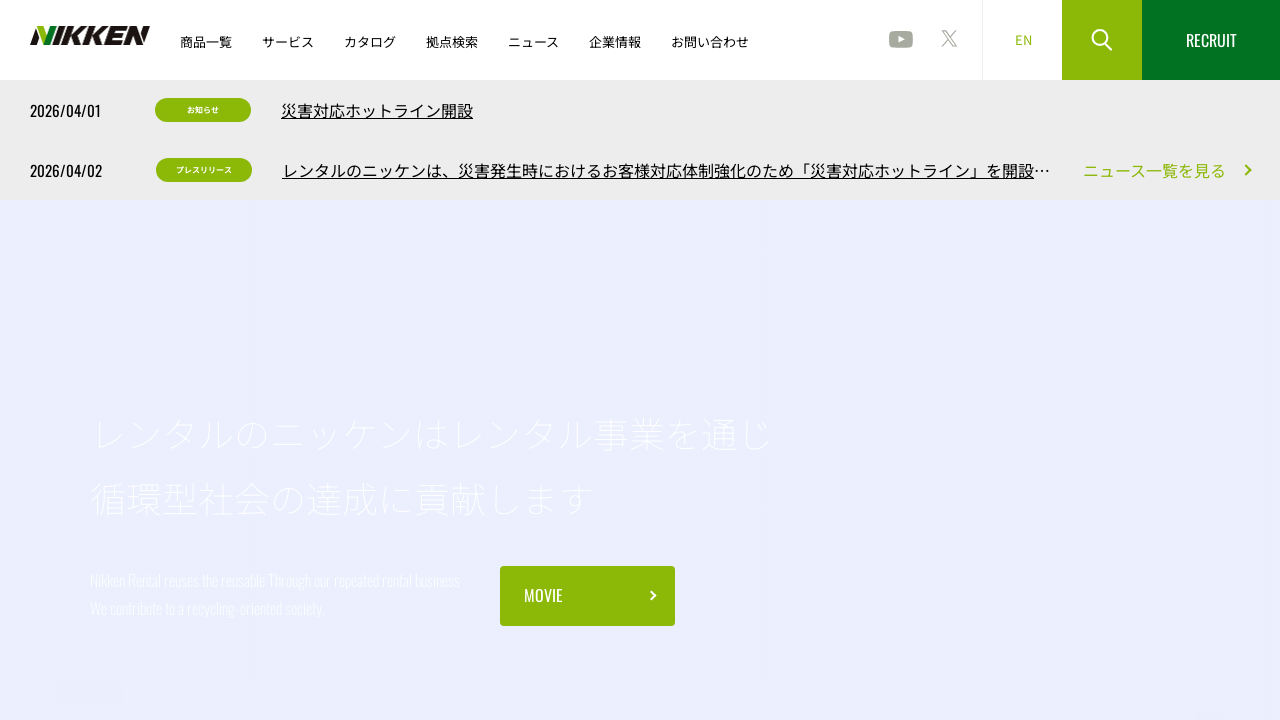Open the RECRUIT page
This screenshot has height=720, width=1280.
(1210, 40)
